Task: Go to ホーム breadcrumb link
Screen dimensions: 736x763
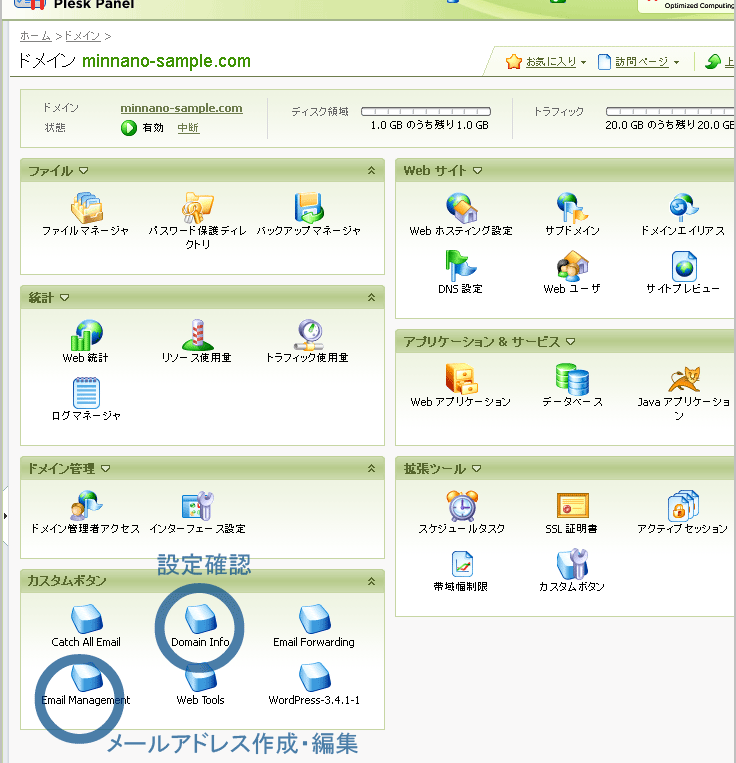Action: [36, 36]
